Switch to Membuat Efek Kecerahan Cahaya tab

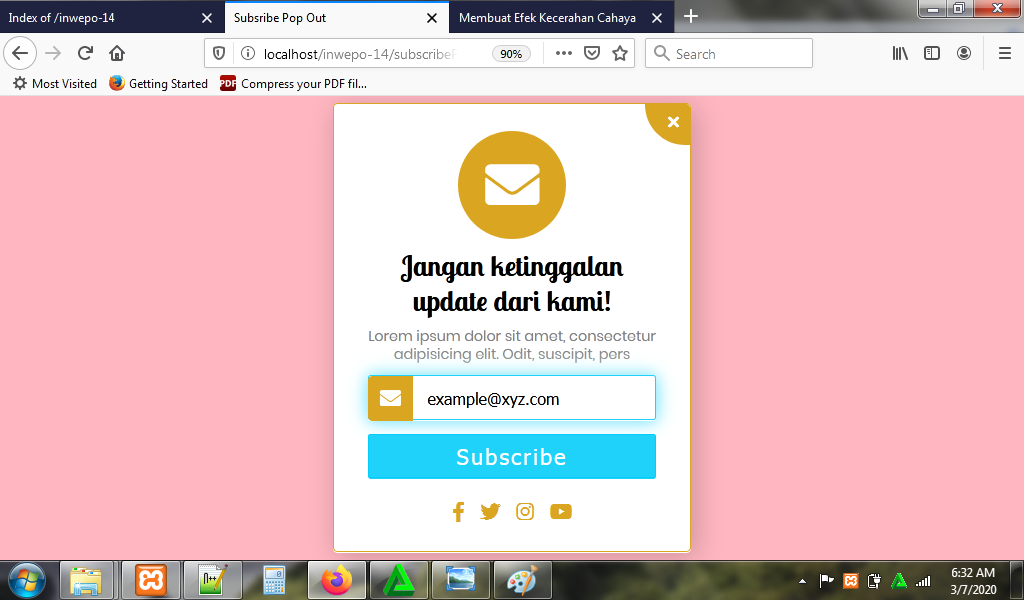coord(547,17)
